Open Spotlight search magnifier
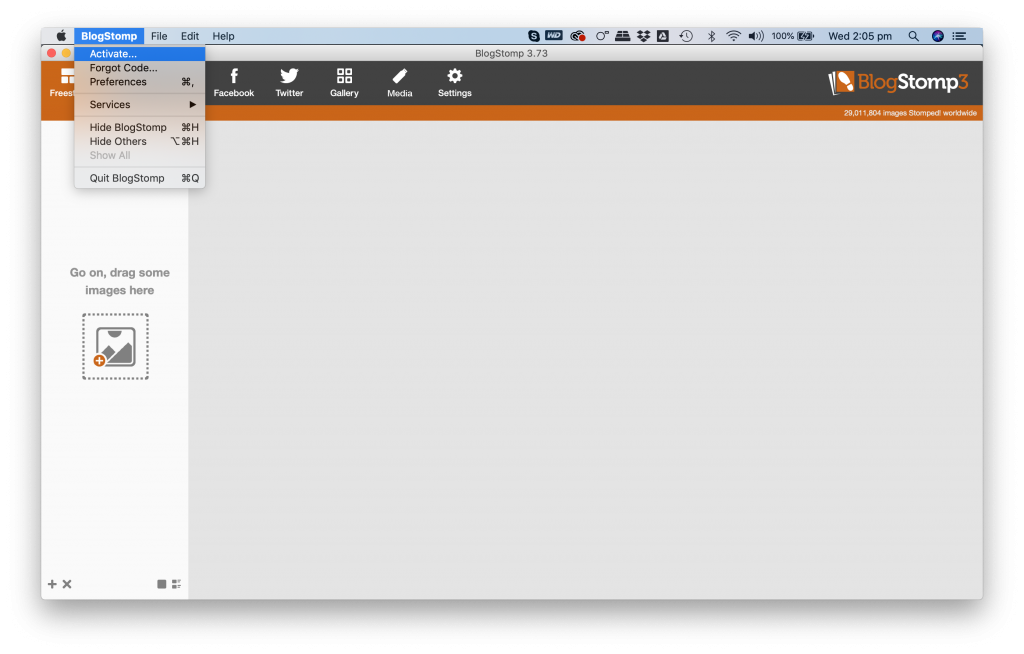Image resolution: width=1024 pixels, height=654 pixels. pos(914,36)
